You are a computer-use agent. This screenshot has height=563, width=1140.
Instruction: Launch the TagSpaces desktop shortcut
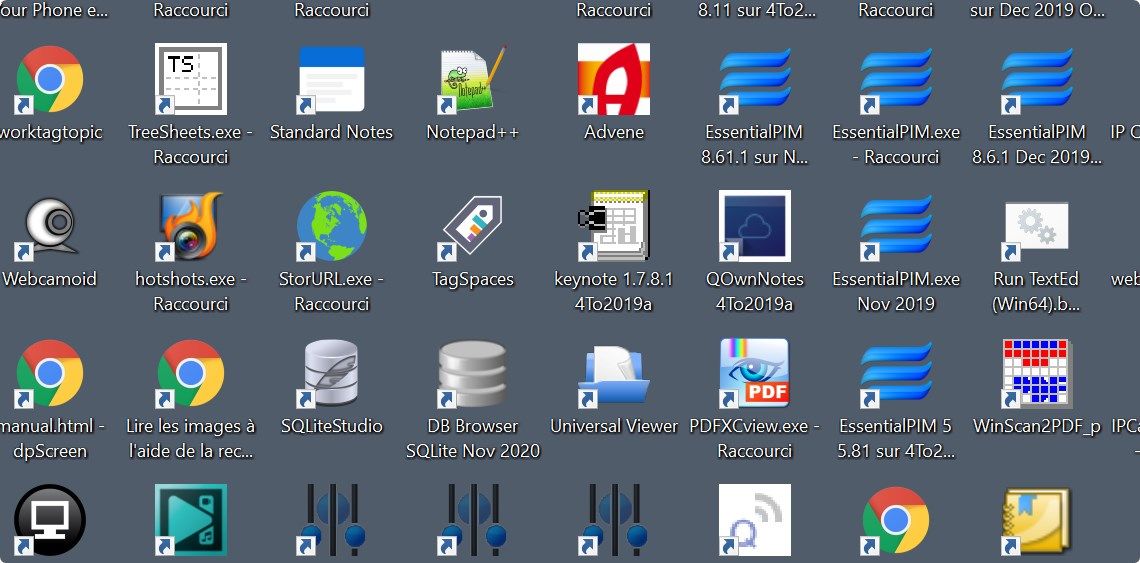[473, 226]
